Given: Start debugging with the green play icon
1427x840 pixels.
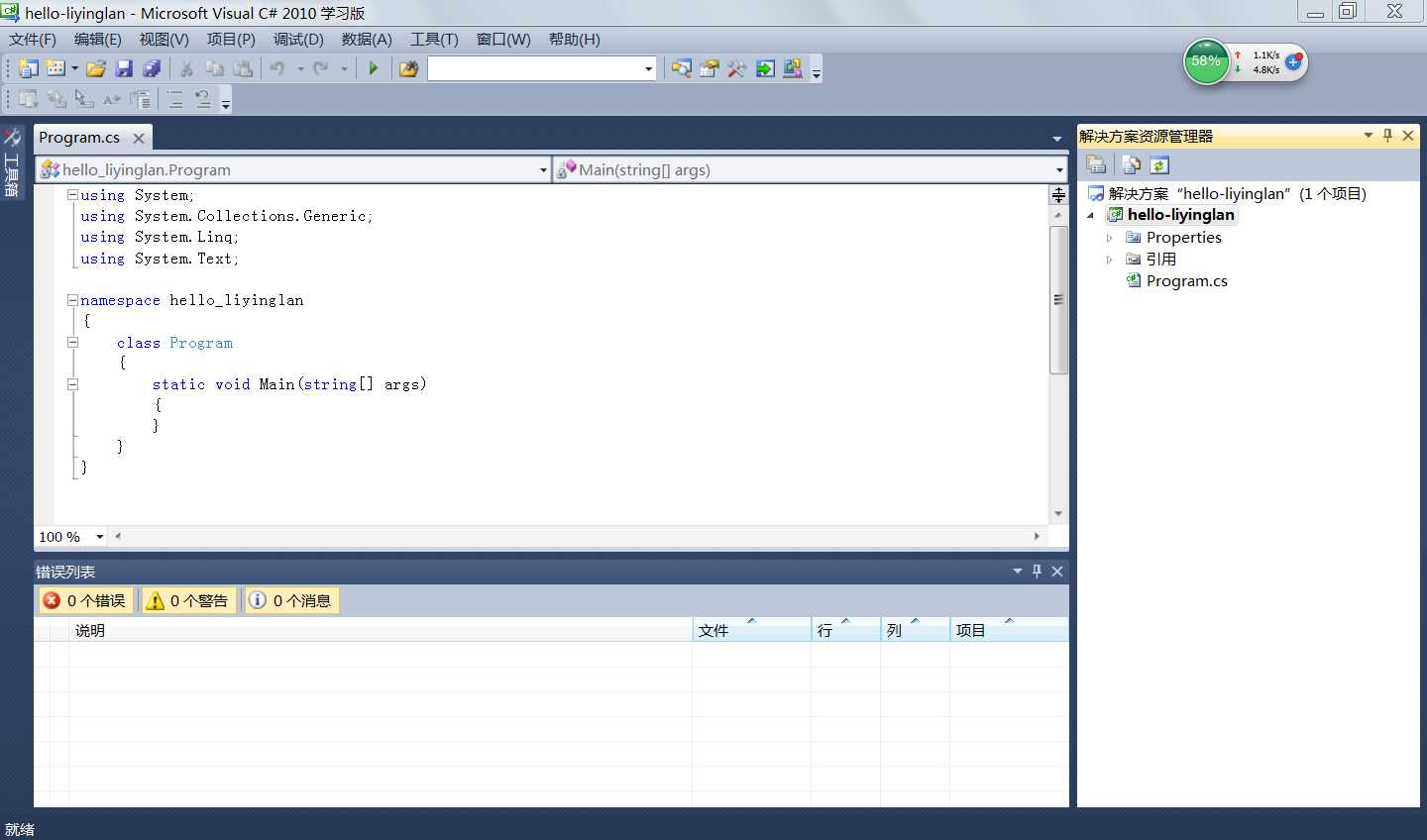Looking at the screenshot, I should [x=374, y=68].
